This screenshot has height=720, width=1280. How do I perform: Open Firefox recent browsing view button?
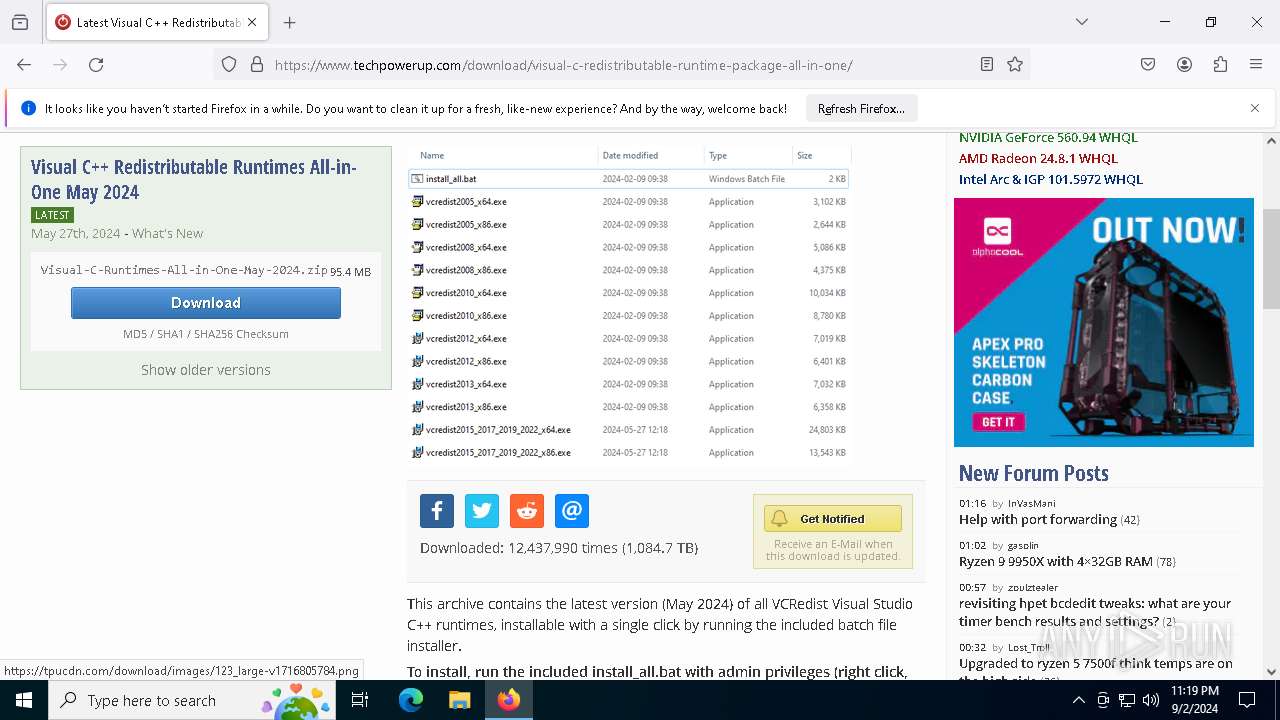tap(20, 22)
